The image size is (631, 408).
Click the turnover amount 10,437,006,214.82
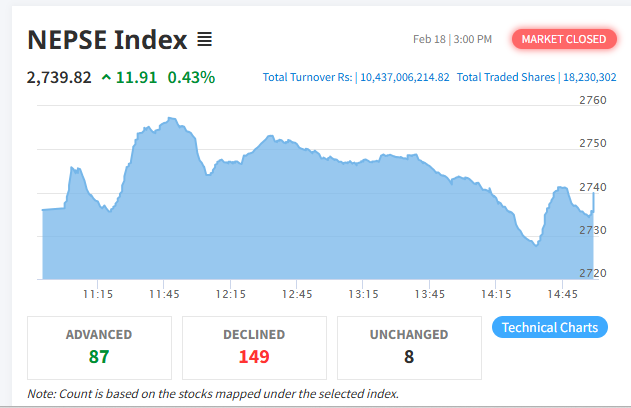coord(404,77)
